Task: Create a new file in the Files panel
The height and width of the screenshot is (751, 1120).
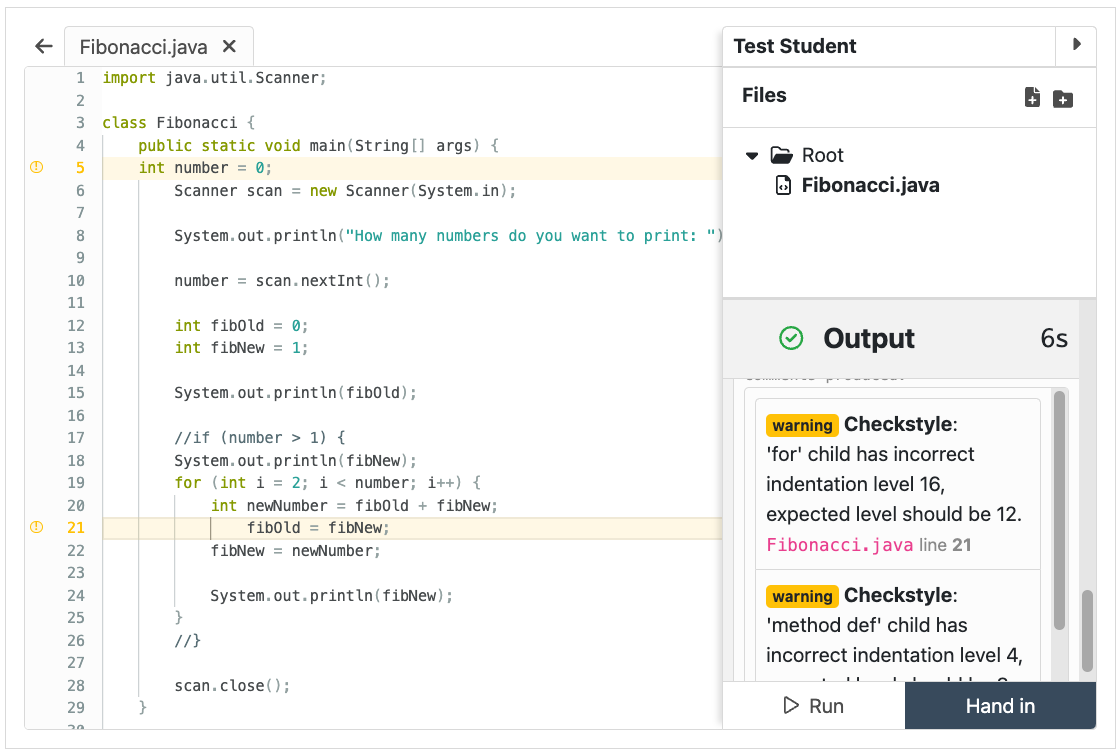Action: click(1031, 97)
